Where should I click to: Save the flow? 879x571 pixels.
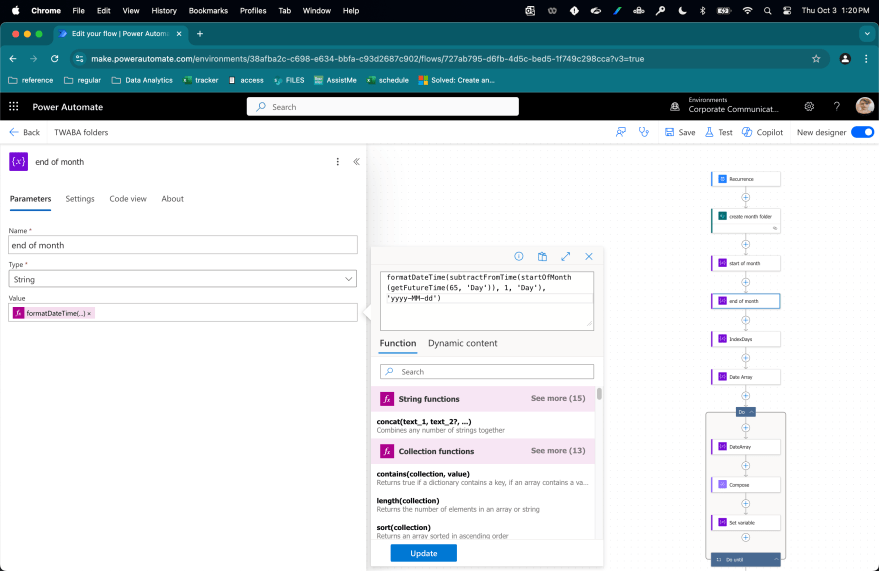[x=679, y=132]
